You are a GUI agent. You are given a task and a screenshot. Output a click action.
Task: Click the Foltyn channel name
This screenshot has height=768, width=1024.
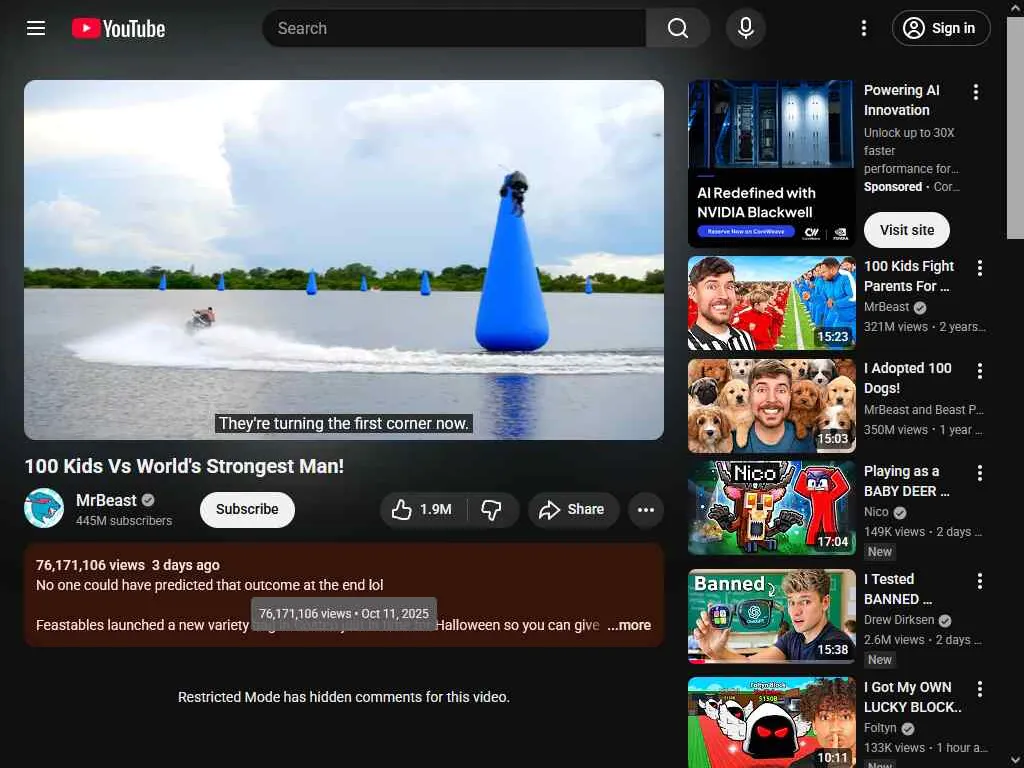pyautogui.click(x=880, y=728)
